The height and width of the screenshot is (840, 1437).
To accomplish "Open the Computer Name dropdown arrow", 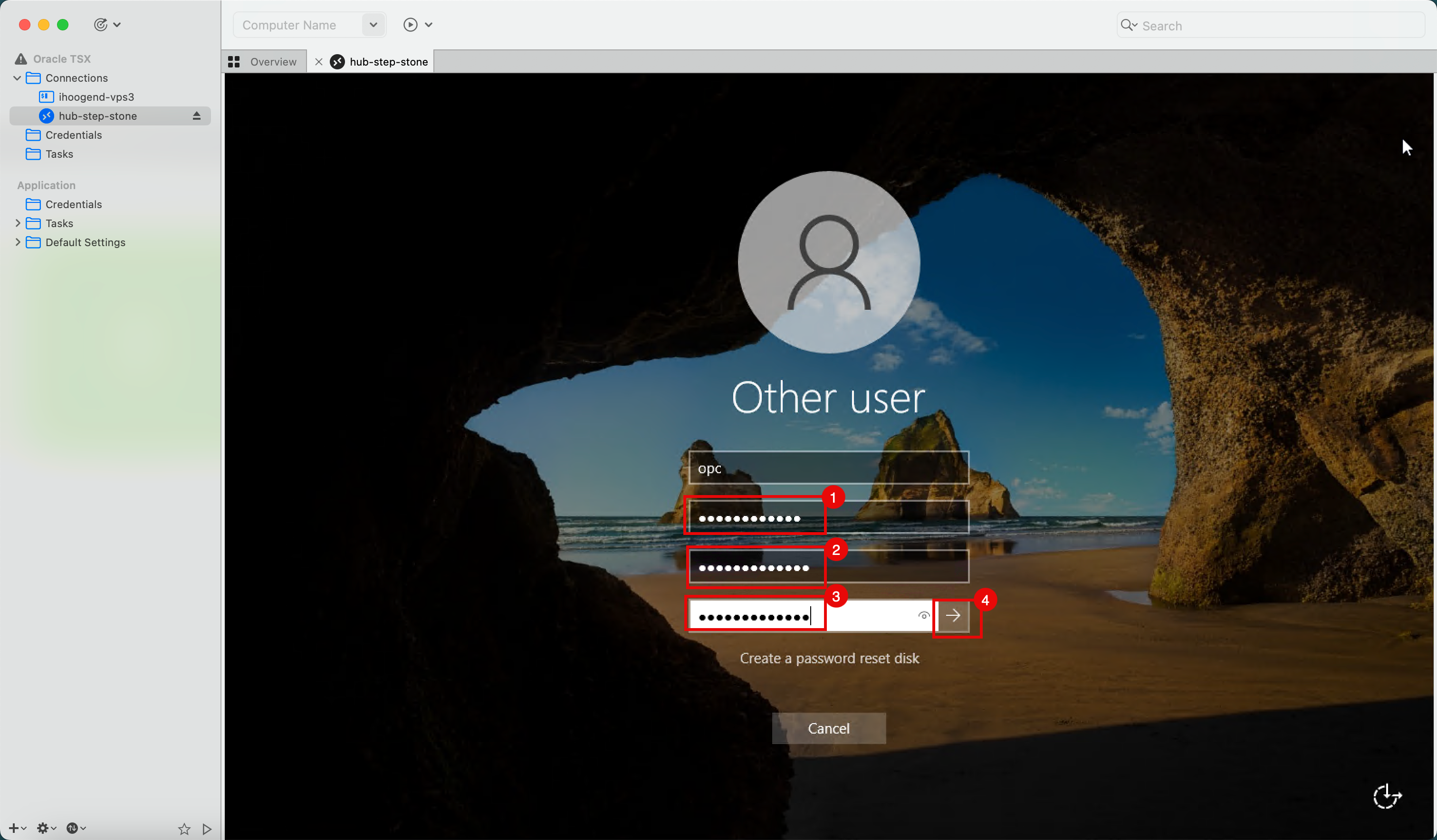I will click(x=373, y=25).
